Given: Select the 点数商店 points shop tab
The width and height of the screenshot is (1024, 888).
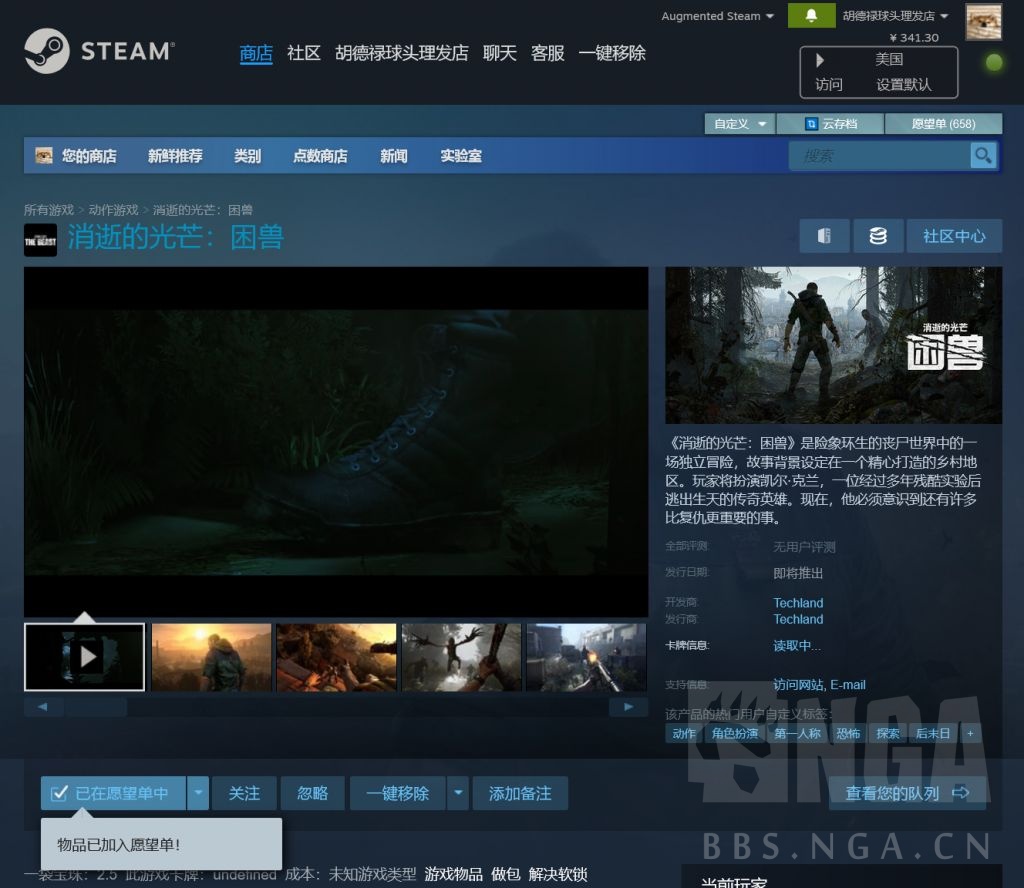Looking at the screenshot, I should point(320,156).
